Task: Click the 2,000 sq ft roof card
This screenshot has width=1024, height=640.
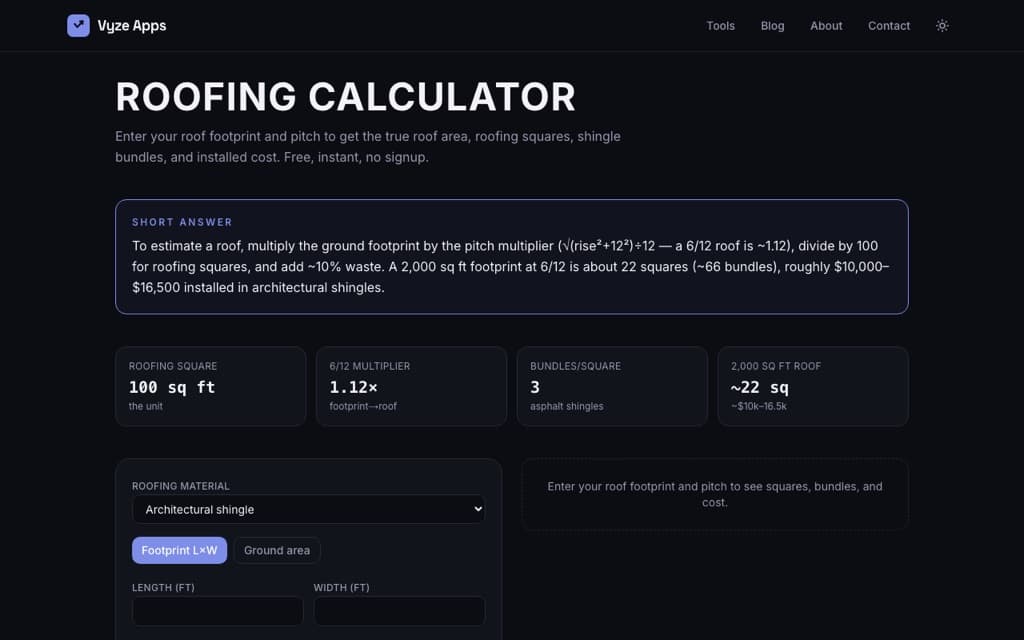Action: click(x=813, y=387)
